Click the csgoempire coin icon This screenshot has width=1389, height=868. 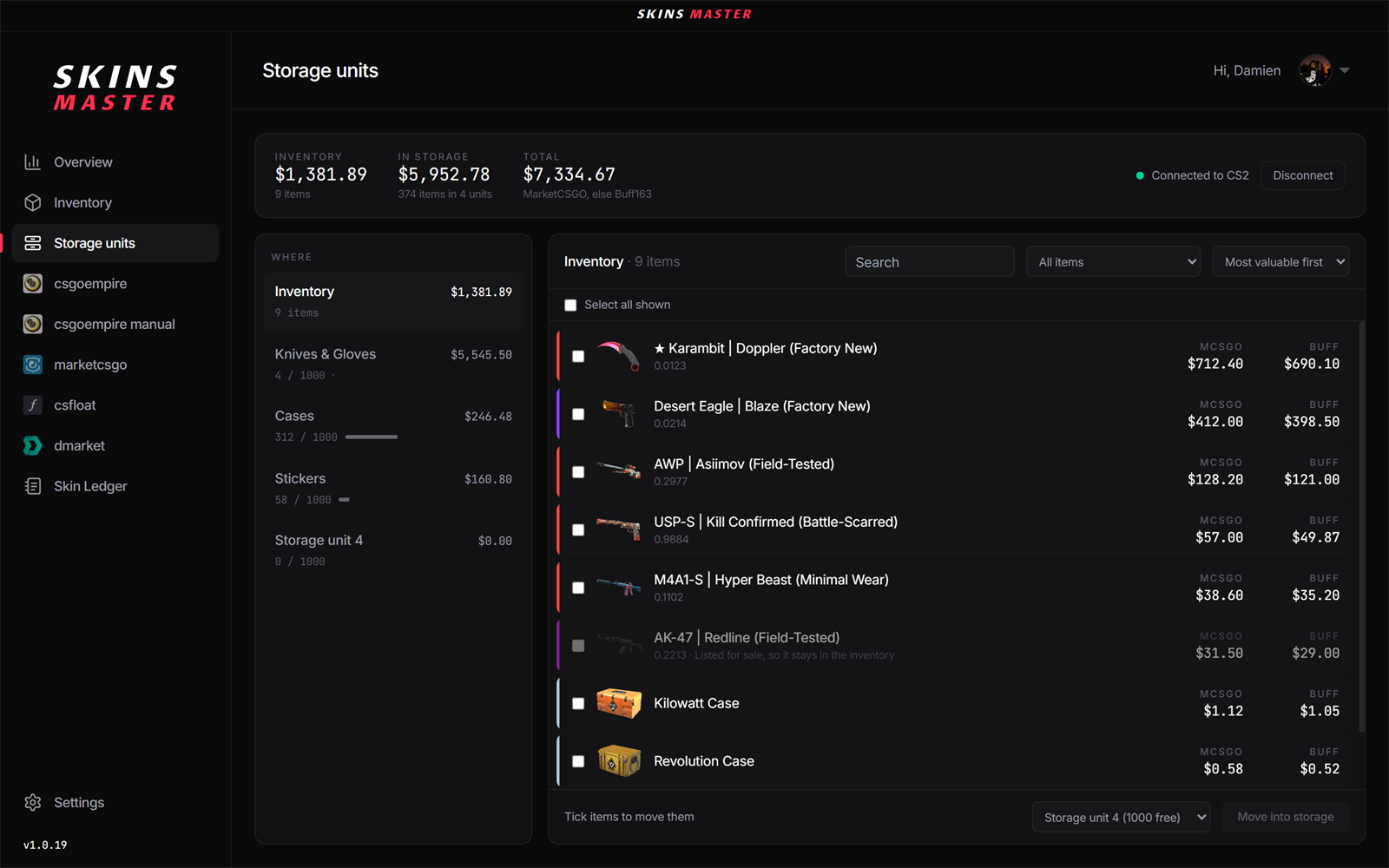tap(33, 284)
